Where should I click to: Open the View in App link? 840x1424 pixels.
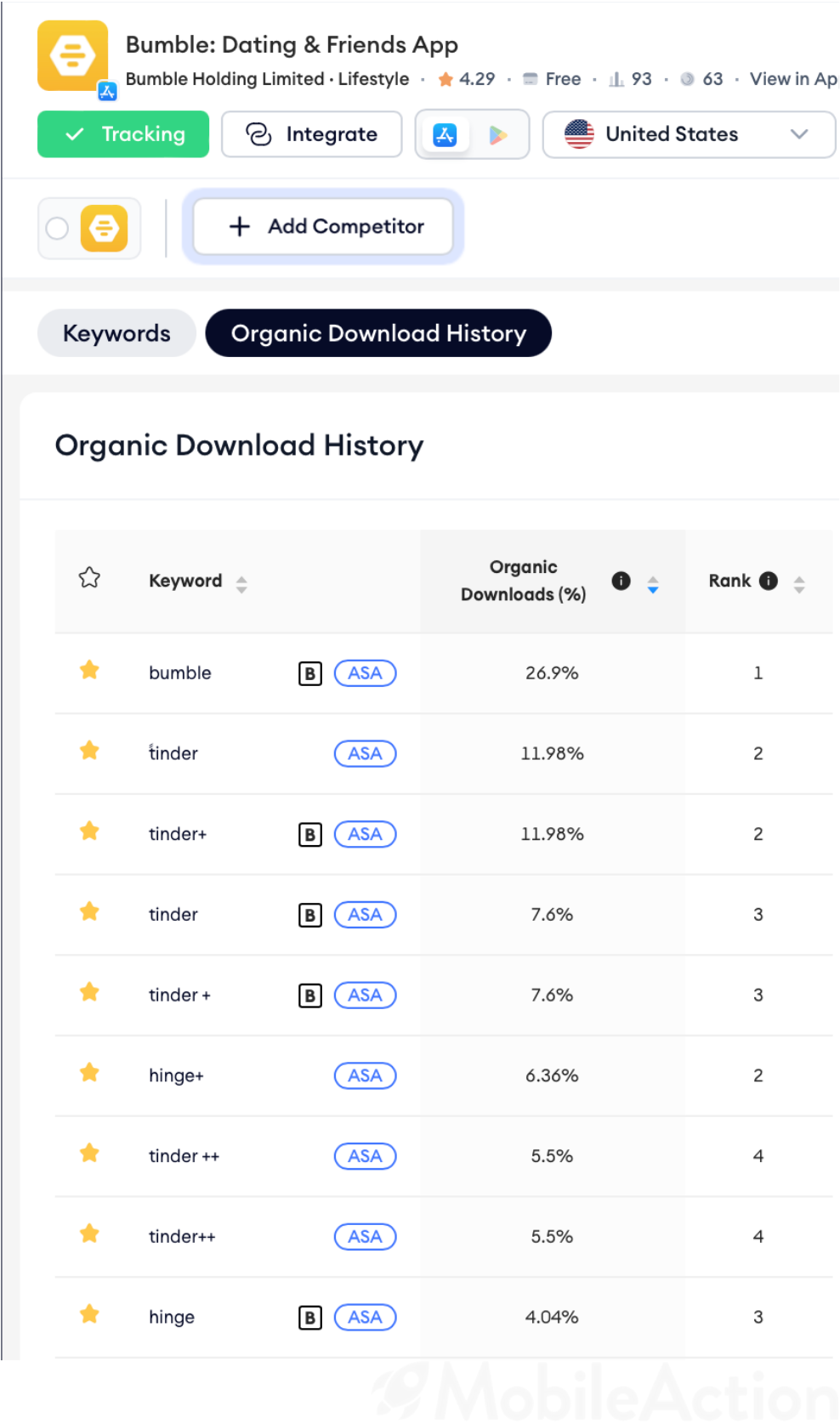tap(794, 79)
